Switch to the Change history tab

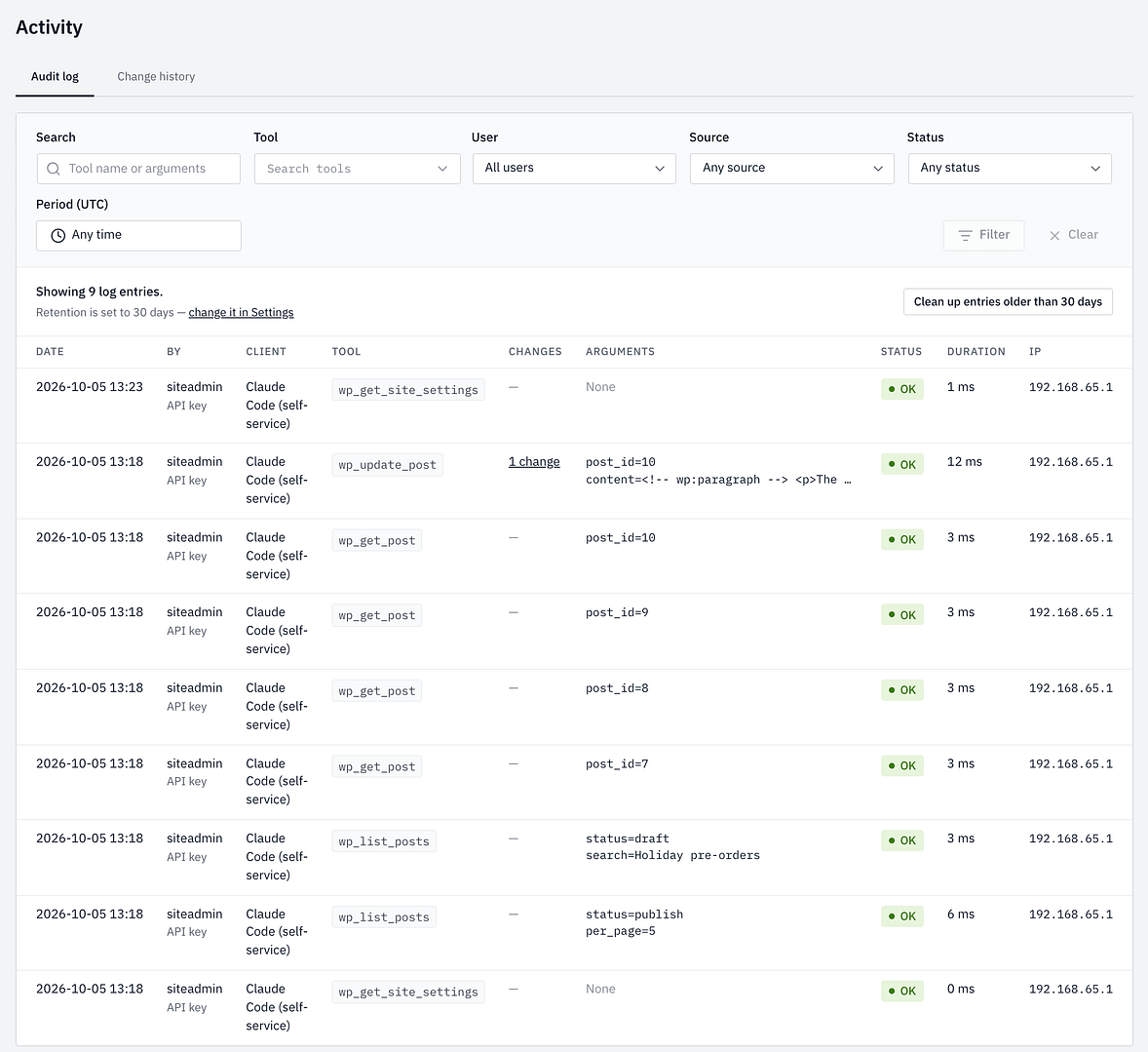[156, 76]
